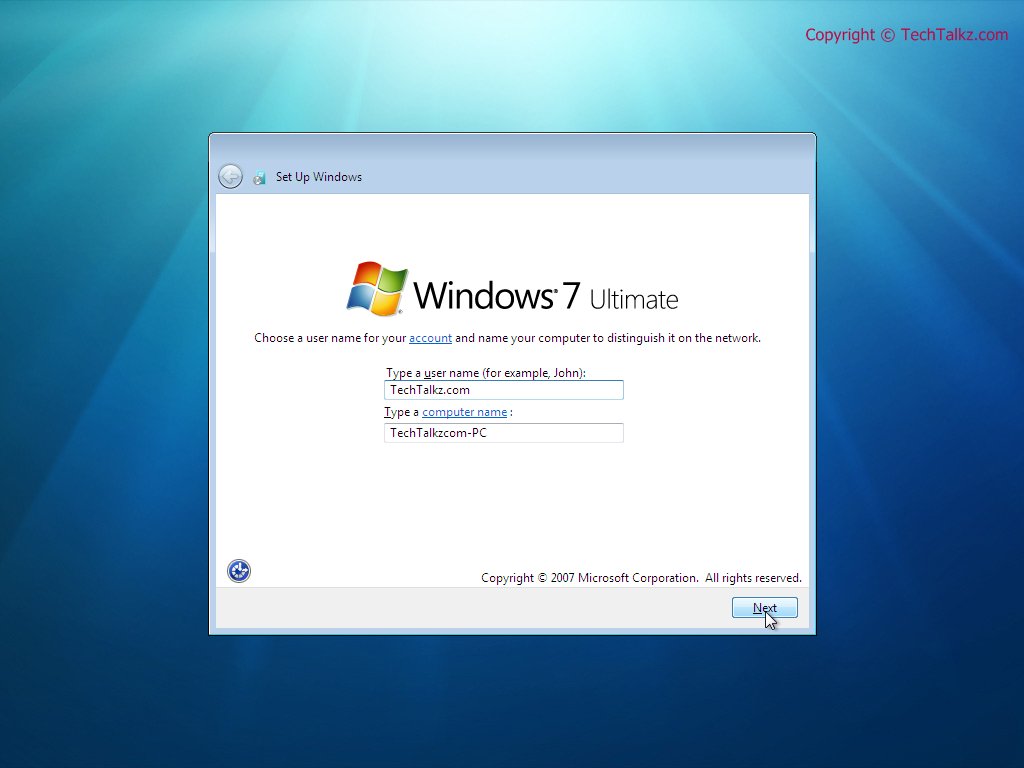This screenshot has height=768, width=1024.
Task: Click the Set Up Windows title text
Action: (319, 176)
